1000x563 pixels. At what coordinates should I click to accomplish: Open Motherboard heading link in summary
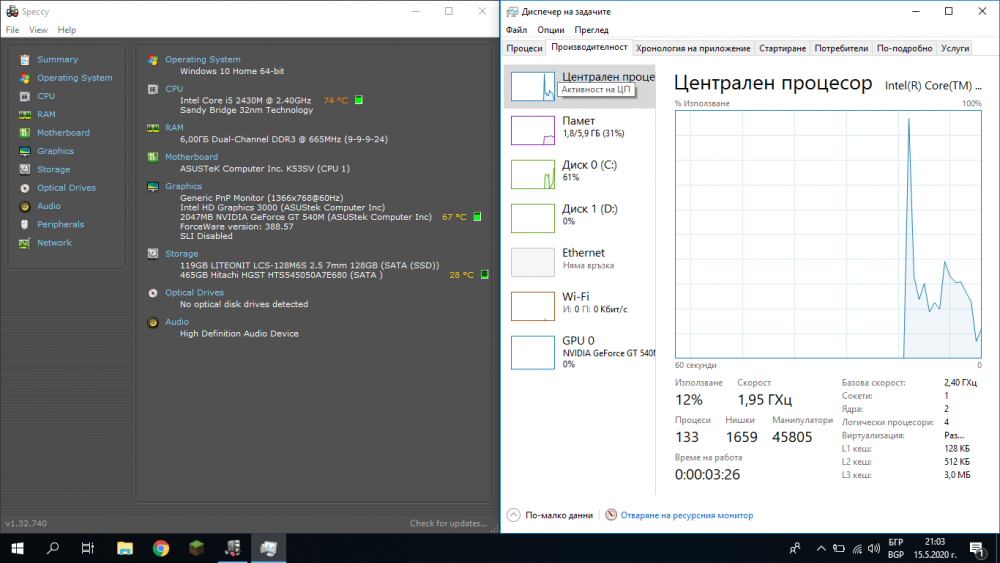click(191, 157)
